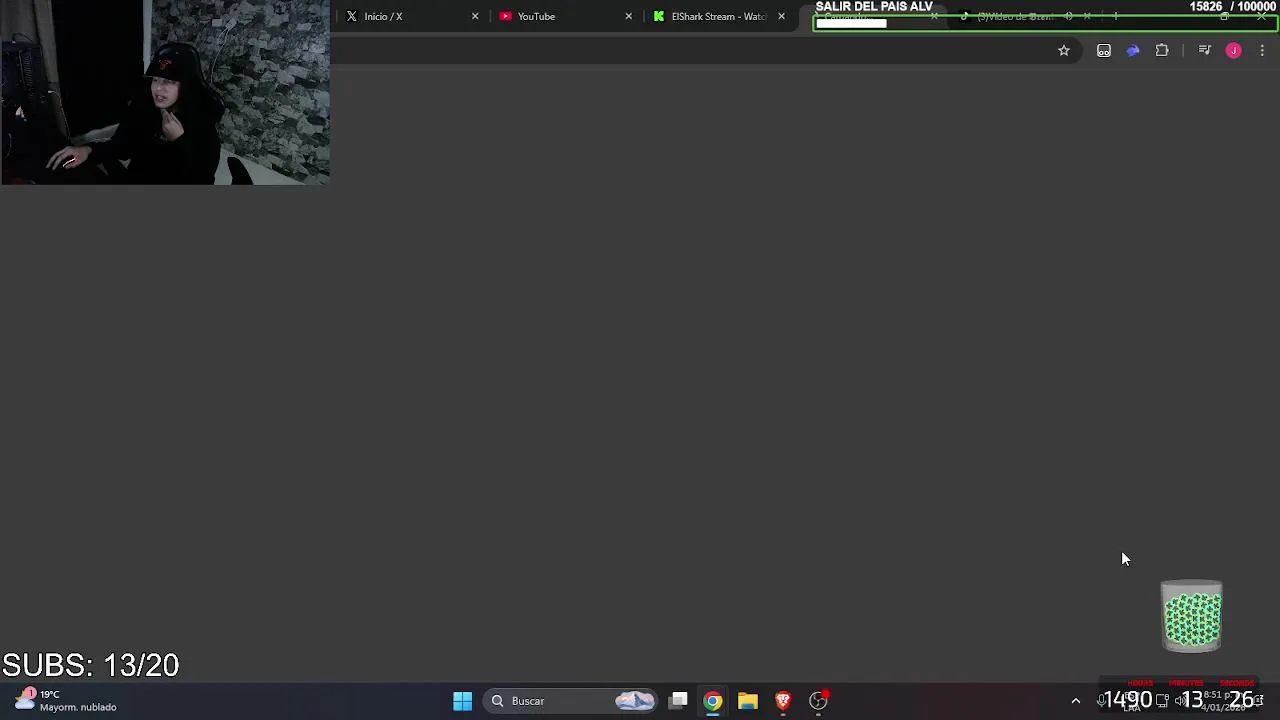Close the Inicio / X tab

click(475, 16)
